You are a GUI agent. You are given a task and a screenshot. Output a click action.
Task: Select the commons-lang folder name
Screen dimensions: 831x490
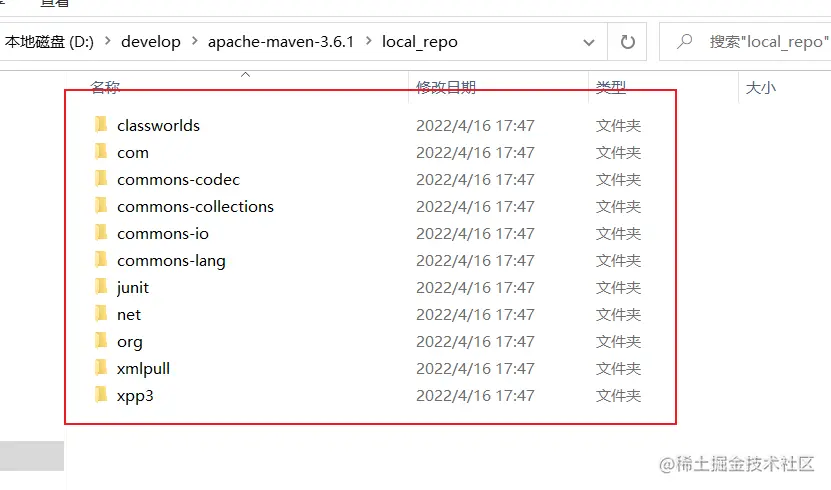(171, 261)
